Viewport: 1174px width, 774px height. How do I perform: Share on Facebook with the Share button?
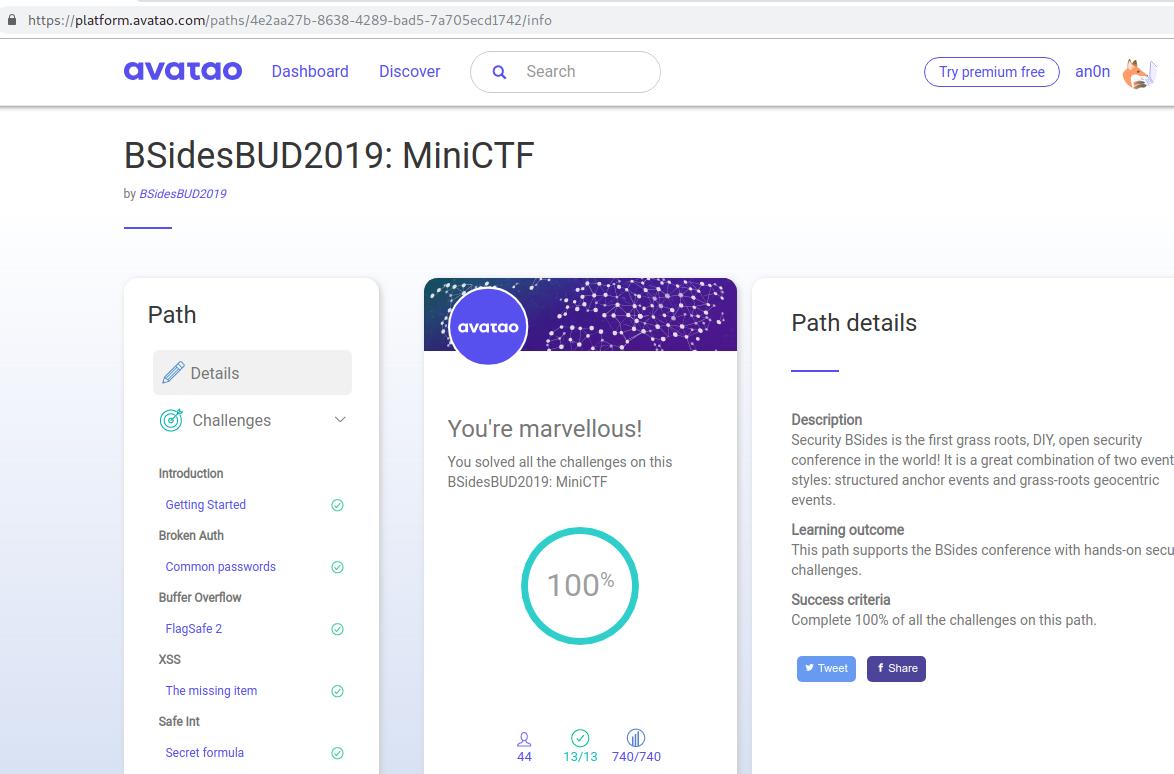pos(896,668)
